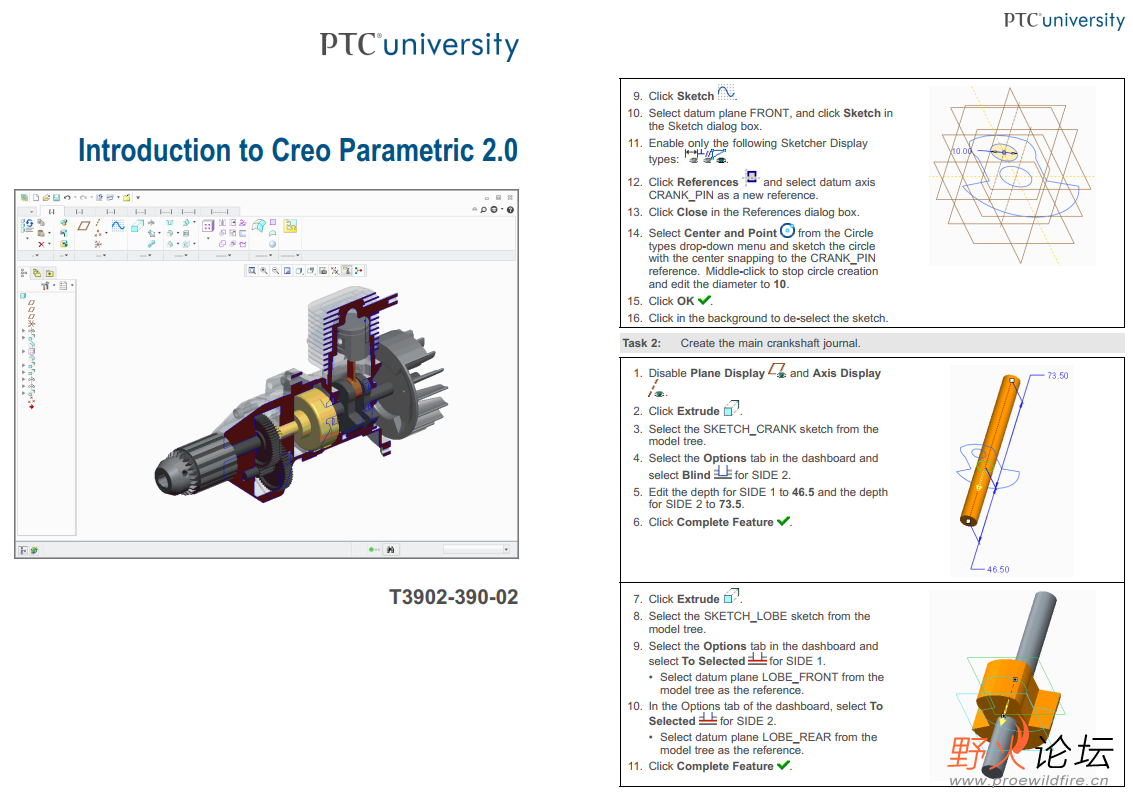Click the globe icon beside Help
Screen dimensions: 1133x797
pyautogui.click(x=494, y=210)
